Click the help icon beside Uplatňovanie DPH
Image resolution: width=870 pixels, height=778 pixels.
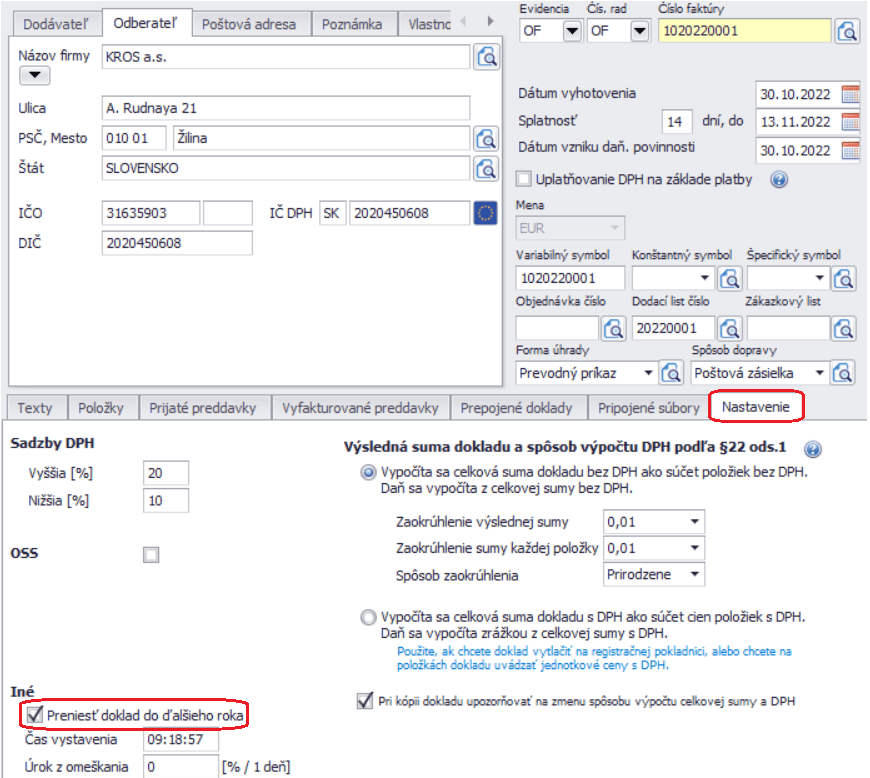click(x=779, y=180)
